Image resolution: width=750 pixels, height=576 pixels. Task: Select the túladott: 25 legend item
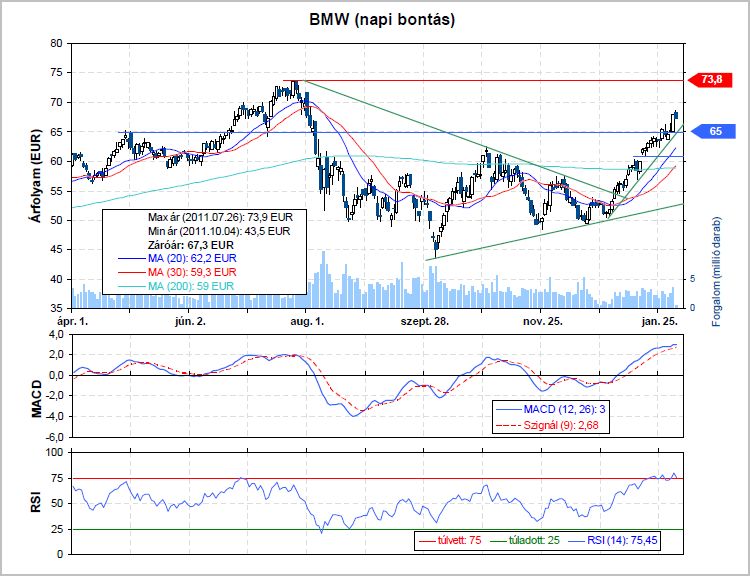(x=533, y=540)
